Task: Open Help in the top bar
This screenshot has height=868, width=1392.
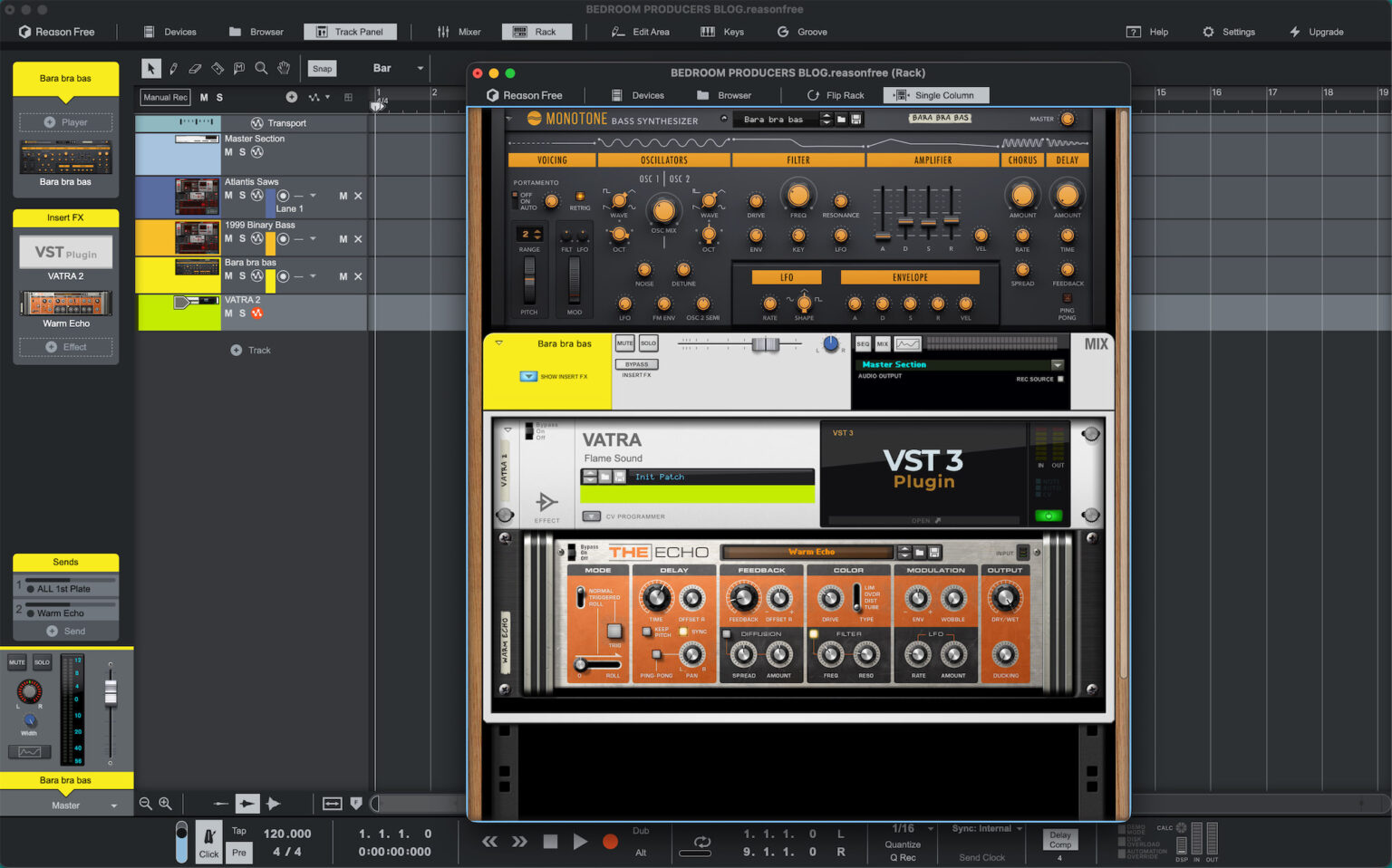Action: coord(1147,32)
